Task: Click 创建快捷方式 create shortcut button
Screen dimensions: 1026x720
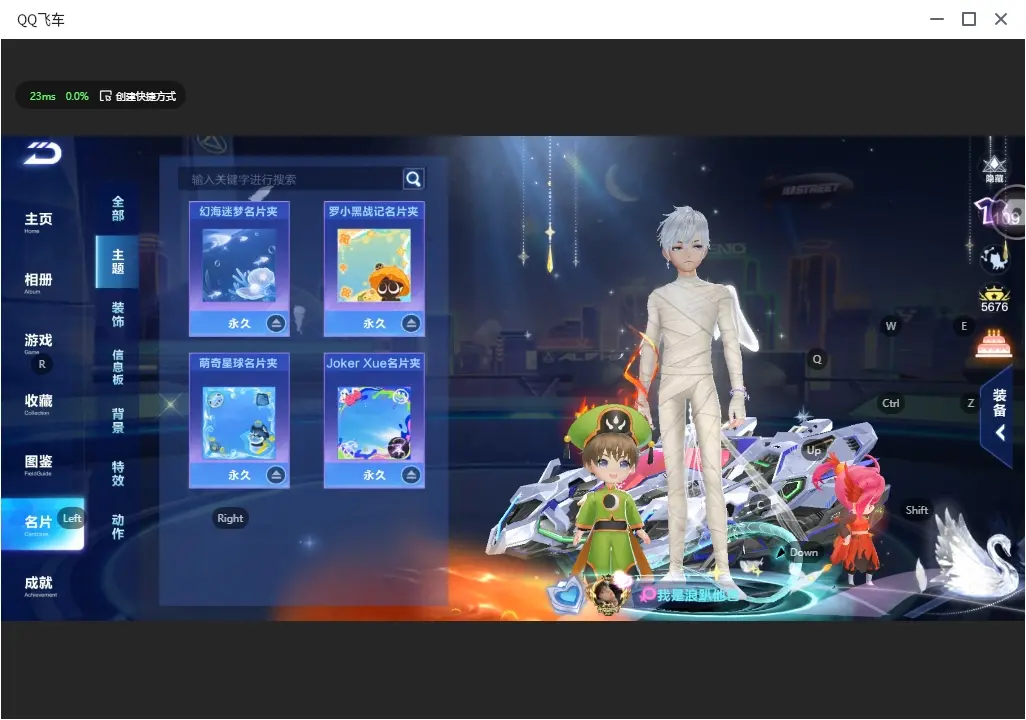Action: pos(138,96)
